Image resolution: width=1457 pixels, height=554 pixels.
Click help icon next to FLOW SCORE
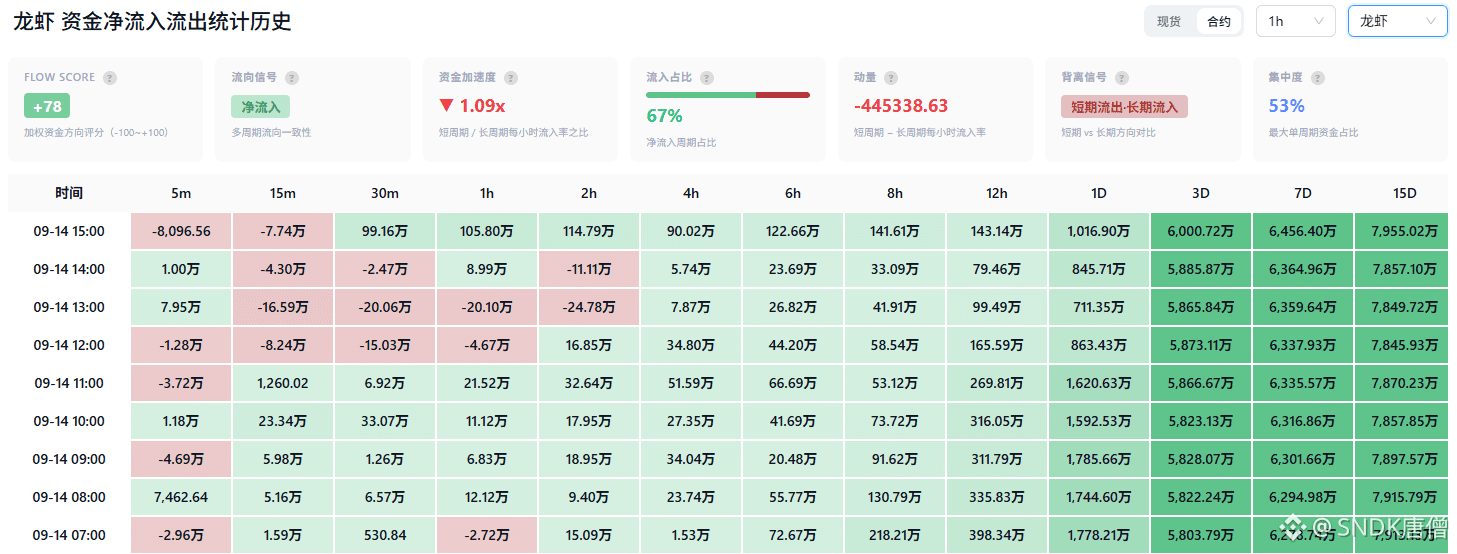click(110, 78)
